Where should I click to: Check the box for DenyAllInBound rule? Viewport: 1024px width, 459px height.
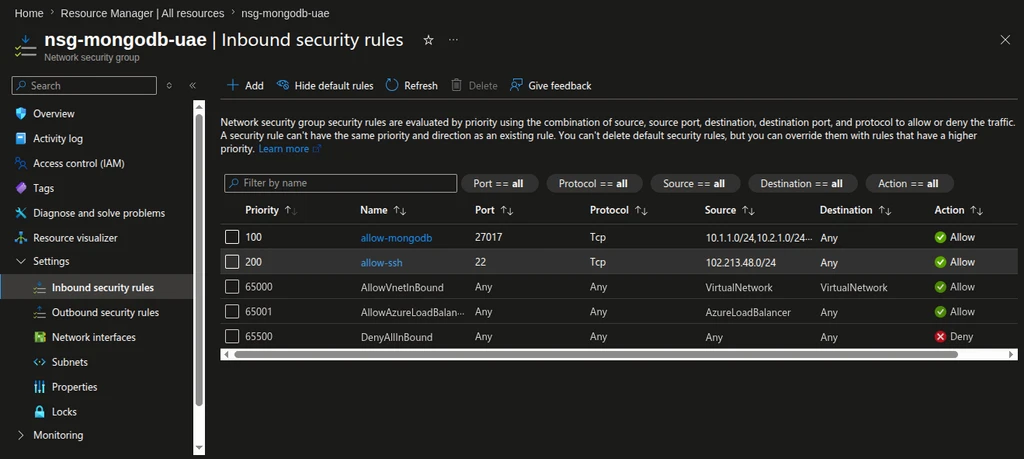[x=232, y=336]
